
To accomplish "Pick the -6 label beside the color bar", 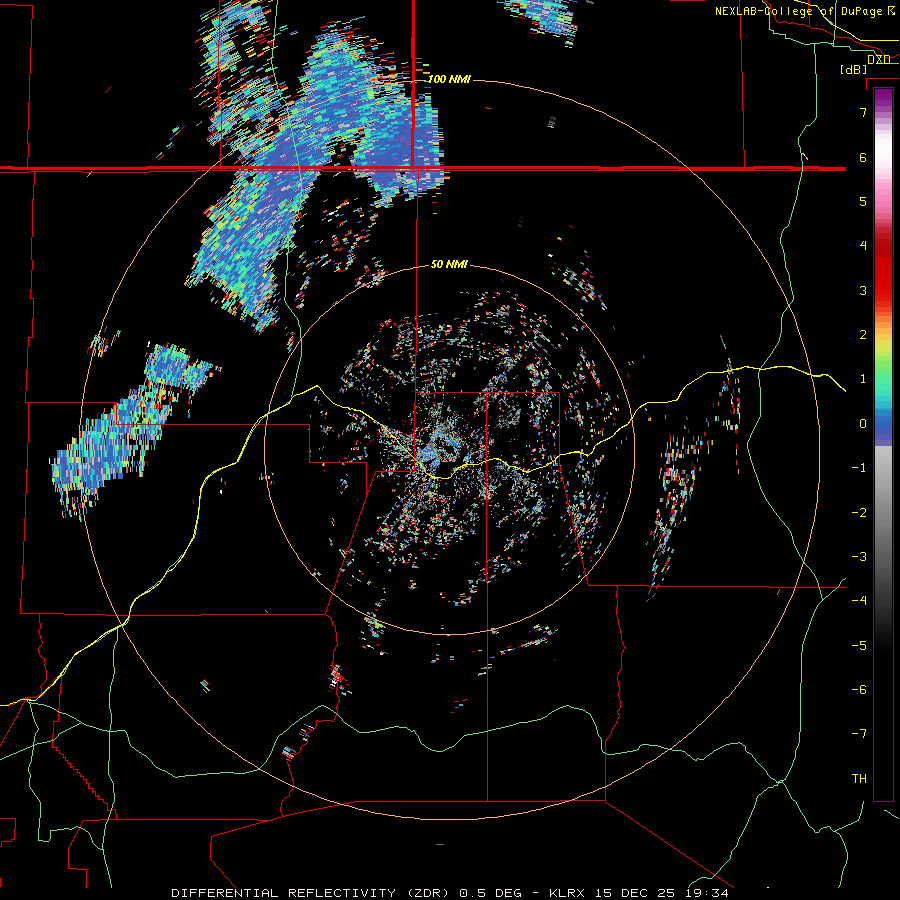I will 859,690.
